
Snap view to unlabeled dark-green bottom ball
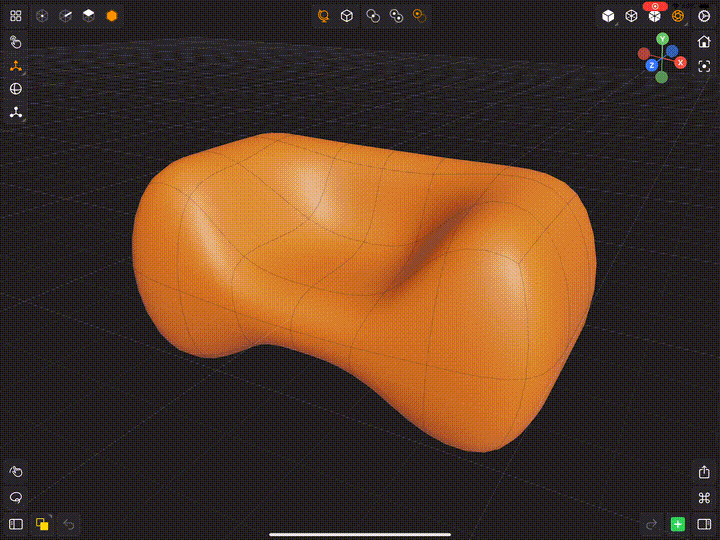pyautogui.click(x=661, y=77)
